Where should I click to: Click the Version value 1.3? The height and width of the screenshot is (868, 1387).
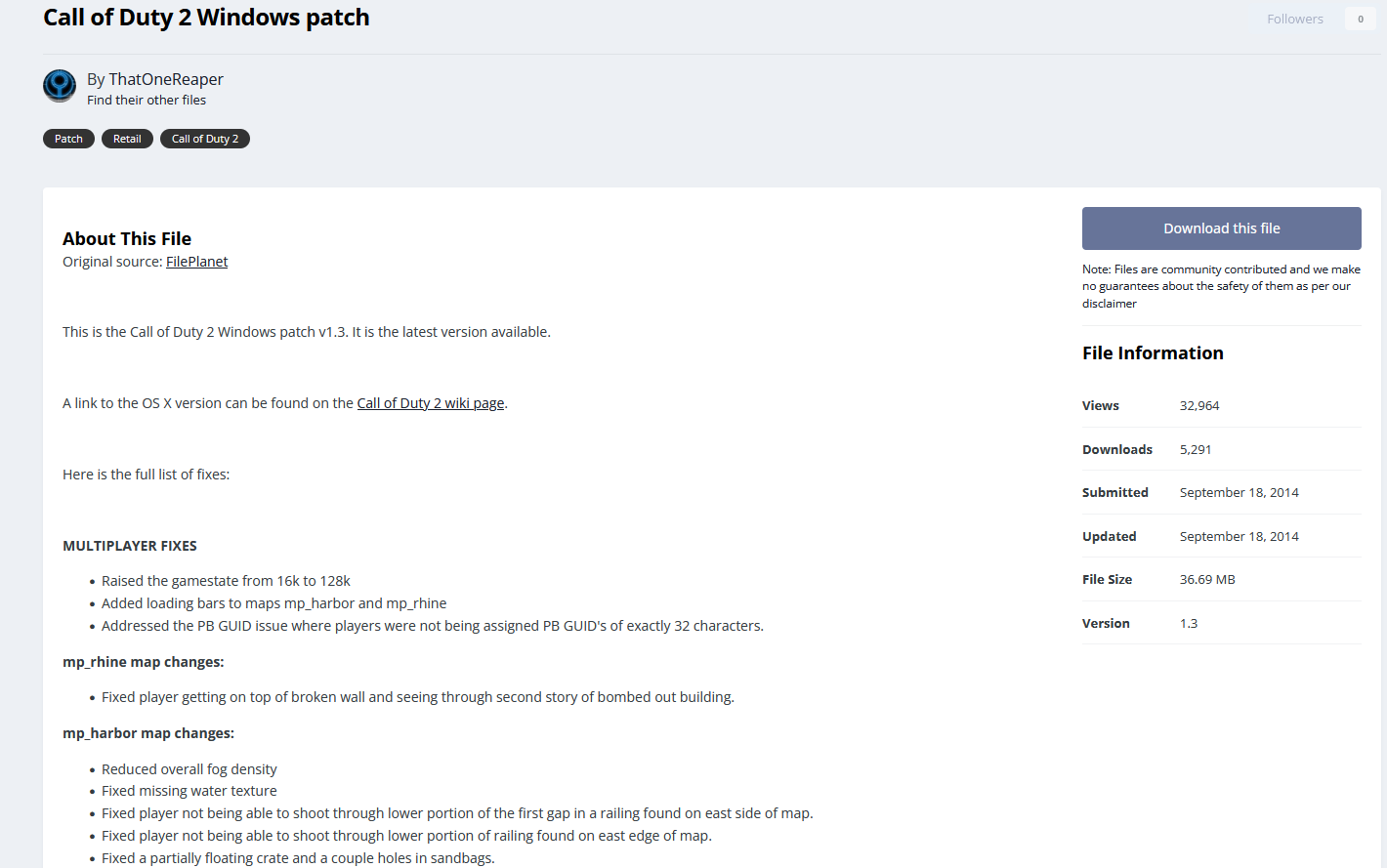point(1189,624)
